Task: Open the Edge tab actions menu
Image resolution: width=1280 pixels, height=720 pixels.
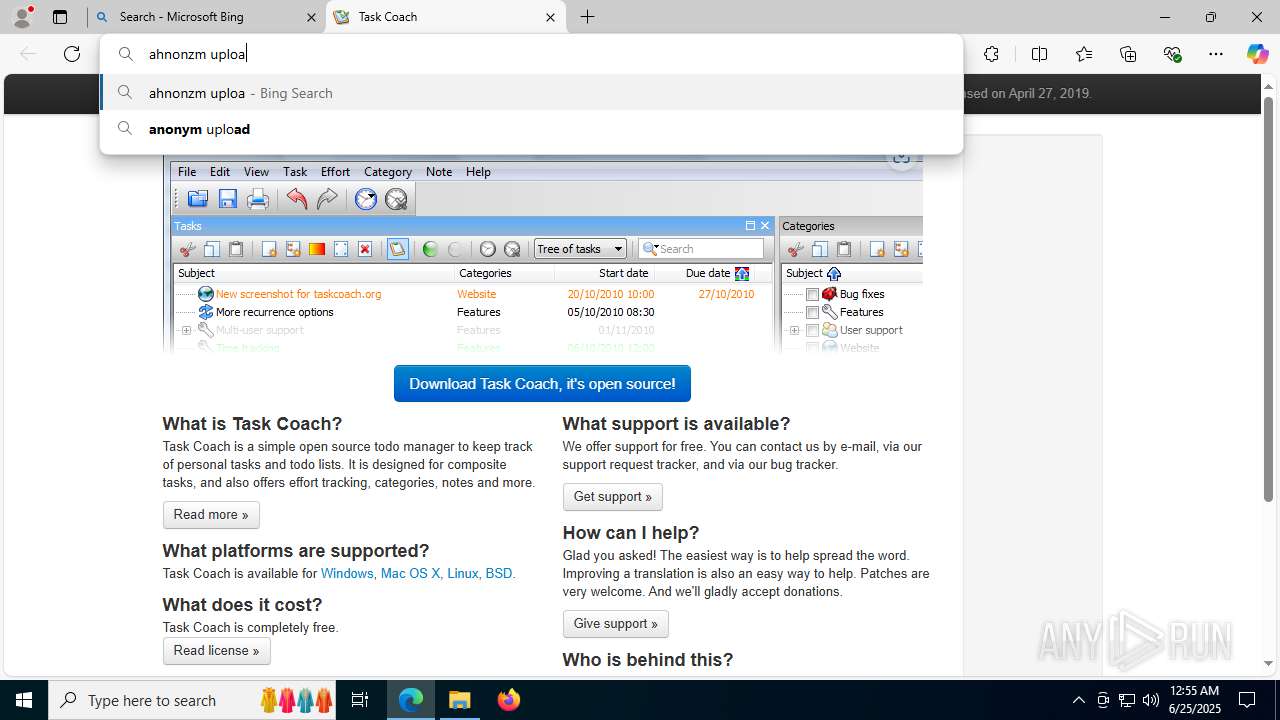Action: click(60, 17)
